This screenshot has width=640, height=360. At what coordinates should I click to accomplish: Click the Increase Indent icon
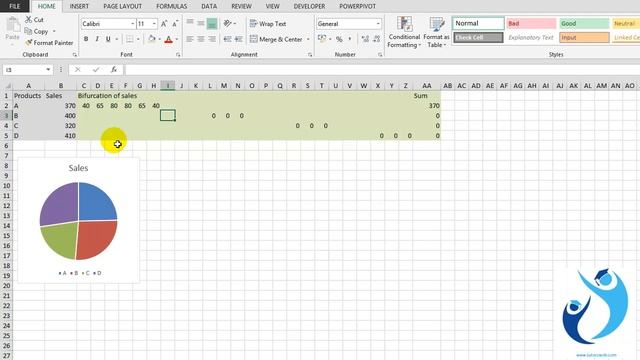pyautogui.click(x=239, y=39)
